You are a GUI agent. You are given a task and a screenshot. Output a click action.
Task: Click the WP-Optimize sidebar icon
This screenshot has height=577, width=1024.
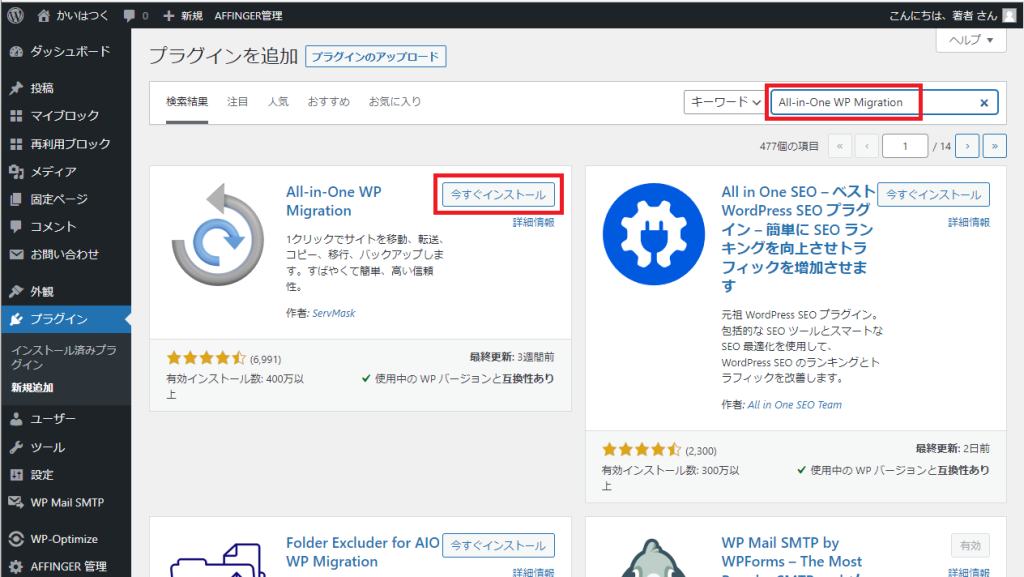click(16, 539)
